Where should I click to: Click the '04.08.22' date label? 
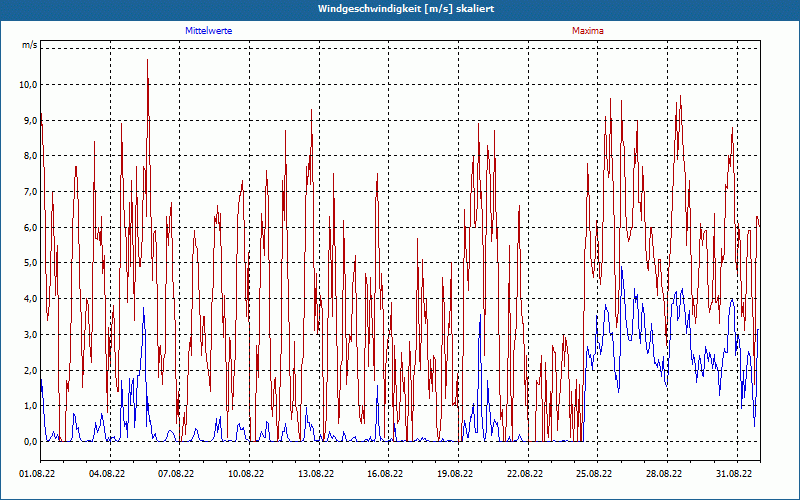(107, 474)
